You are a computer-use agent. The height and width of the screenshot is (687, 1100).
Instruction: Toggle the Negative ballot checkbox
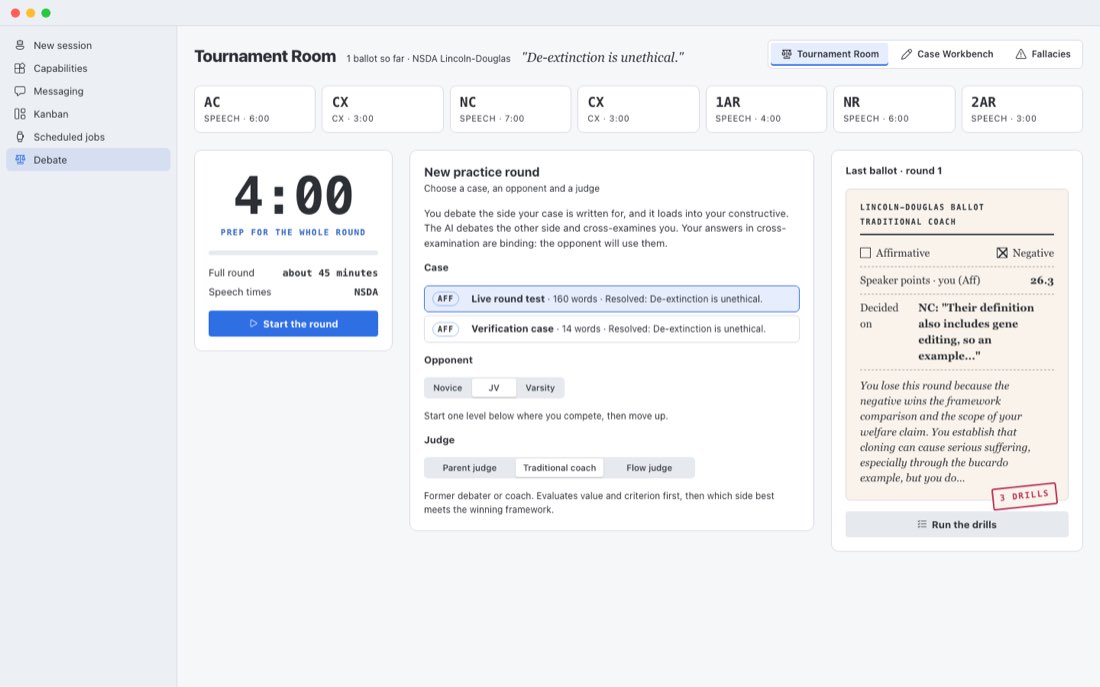[1002, 253]
